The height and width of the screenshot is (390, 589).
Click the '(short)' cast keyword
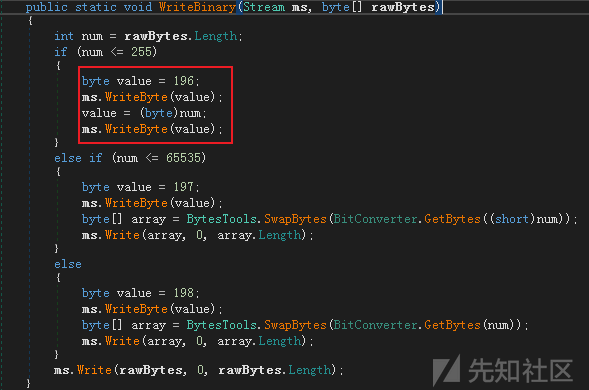tap(512, 219)
